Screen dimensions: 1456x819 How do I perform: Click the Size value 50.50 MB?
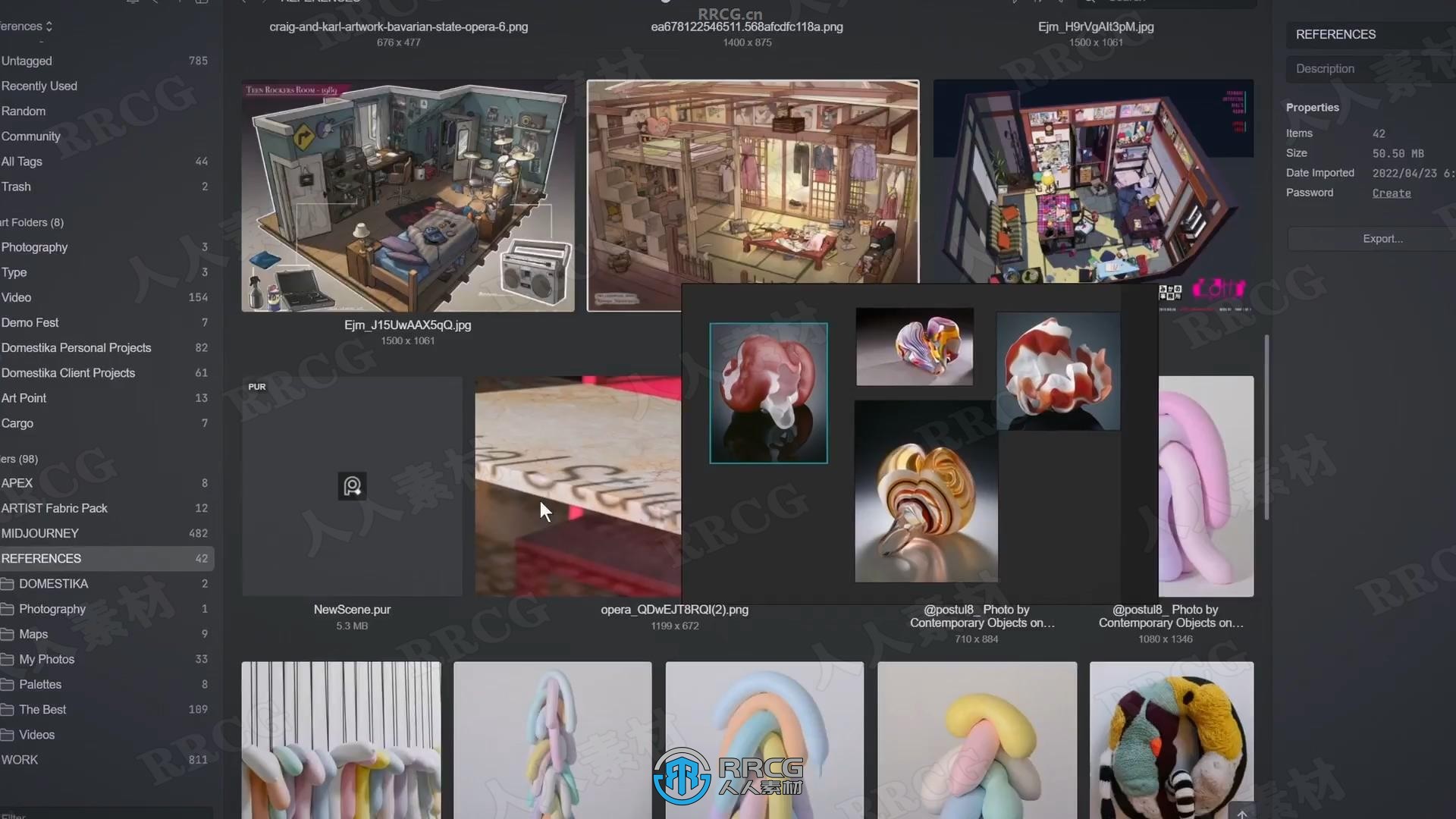(x=1398, y=154)
